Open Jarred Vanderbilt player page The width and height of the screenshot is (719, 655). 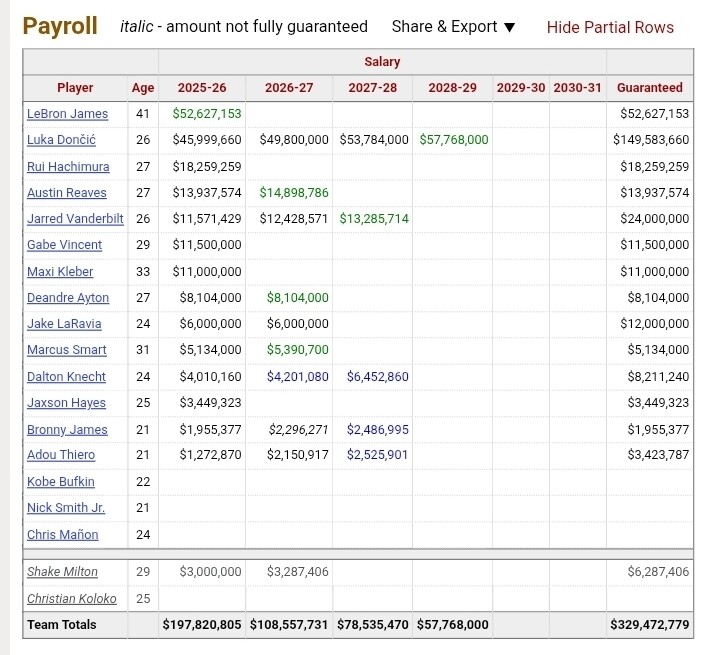click(75, 219)
